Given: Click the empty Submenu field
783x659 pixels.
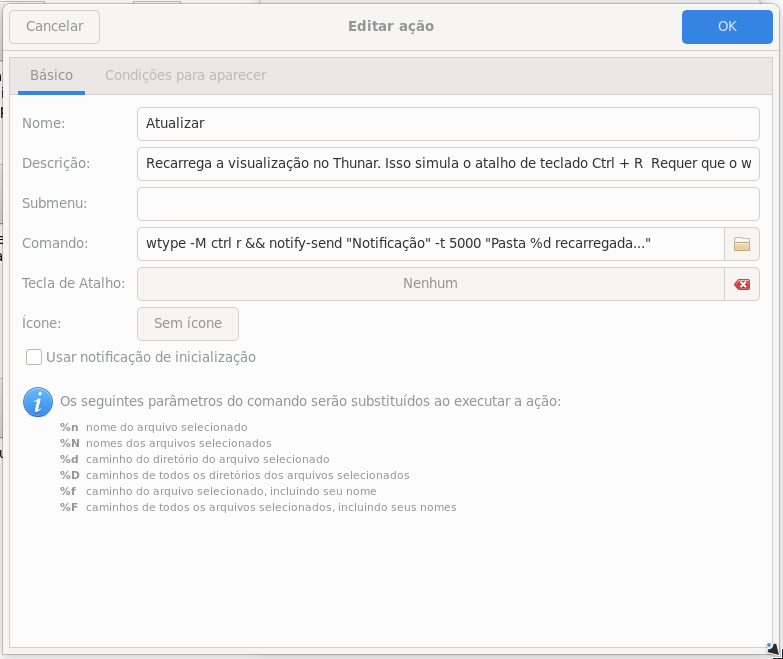Looking at the screenshot, I should 448,204.
